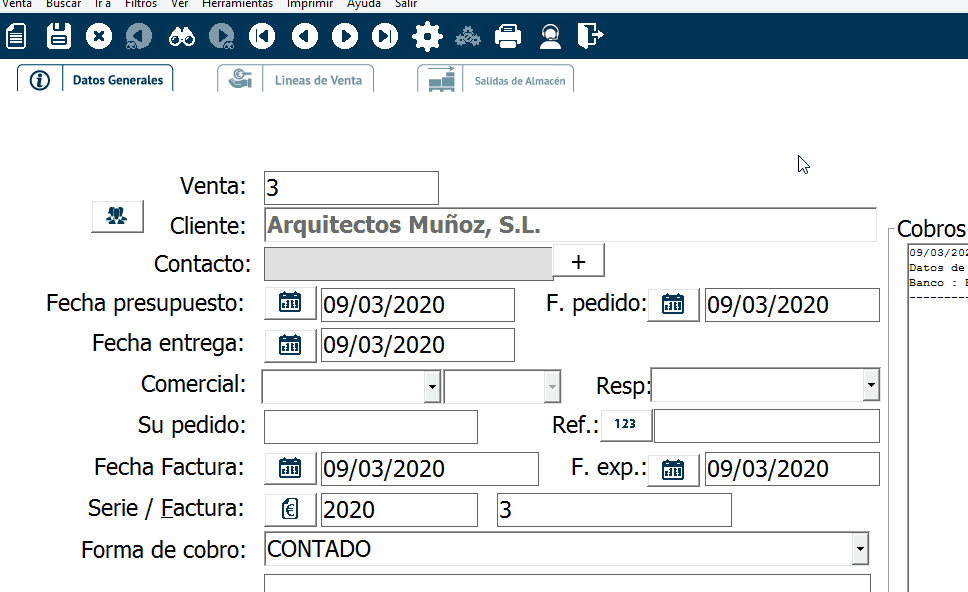The width and height of the screenshot is (968, 592).
Task: Click the new document toolbar icon
Action: [x=16, y=37]
